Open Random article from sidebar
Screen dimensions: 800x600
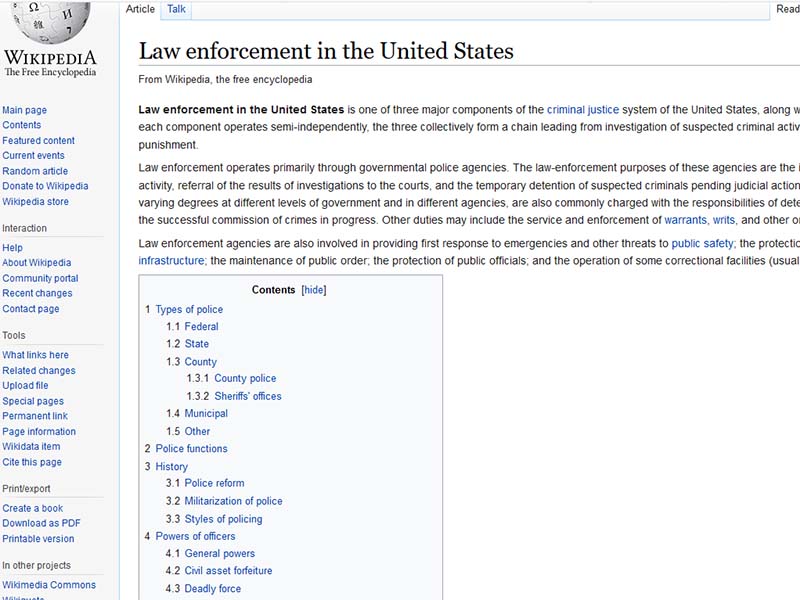[x=35, y=171]
